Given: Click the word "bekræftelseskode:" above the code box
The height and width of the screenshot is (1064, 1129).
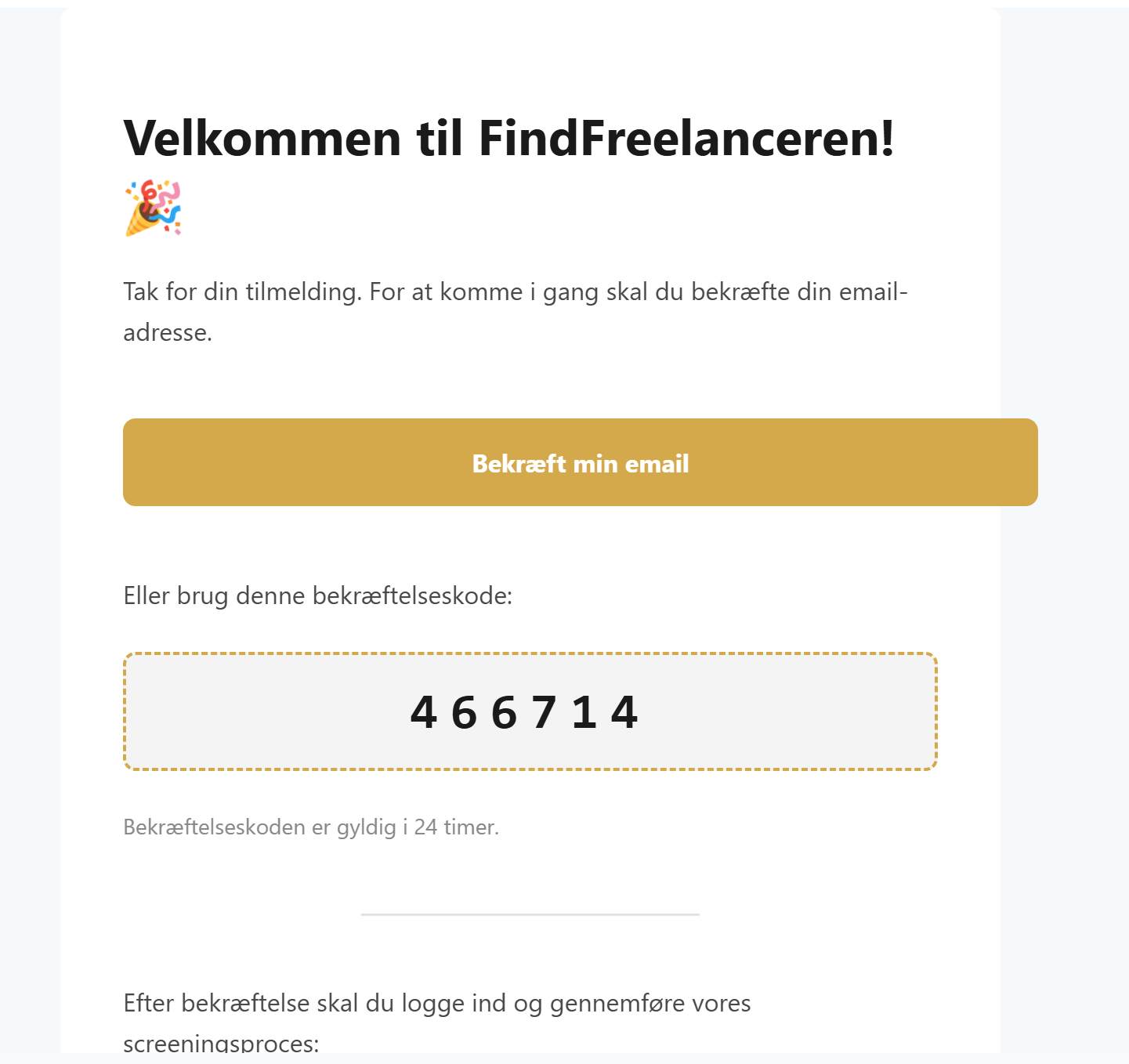Looking at the screenshot, I should coord(412,596).
